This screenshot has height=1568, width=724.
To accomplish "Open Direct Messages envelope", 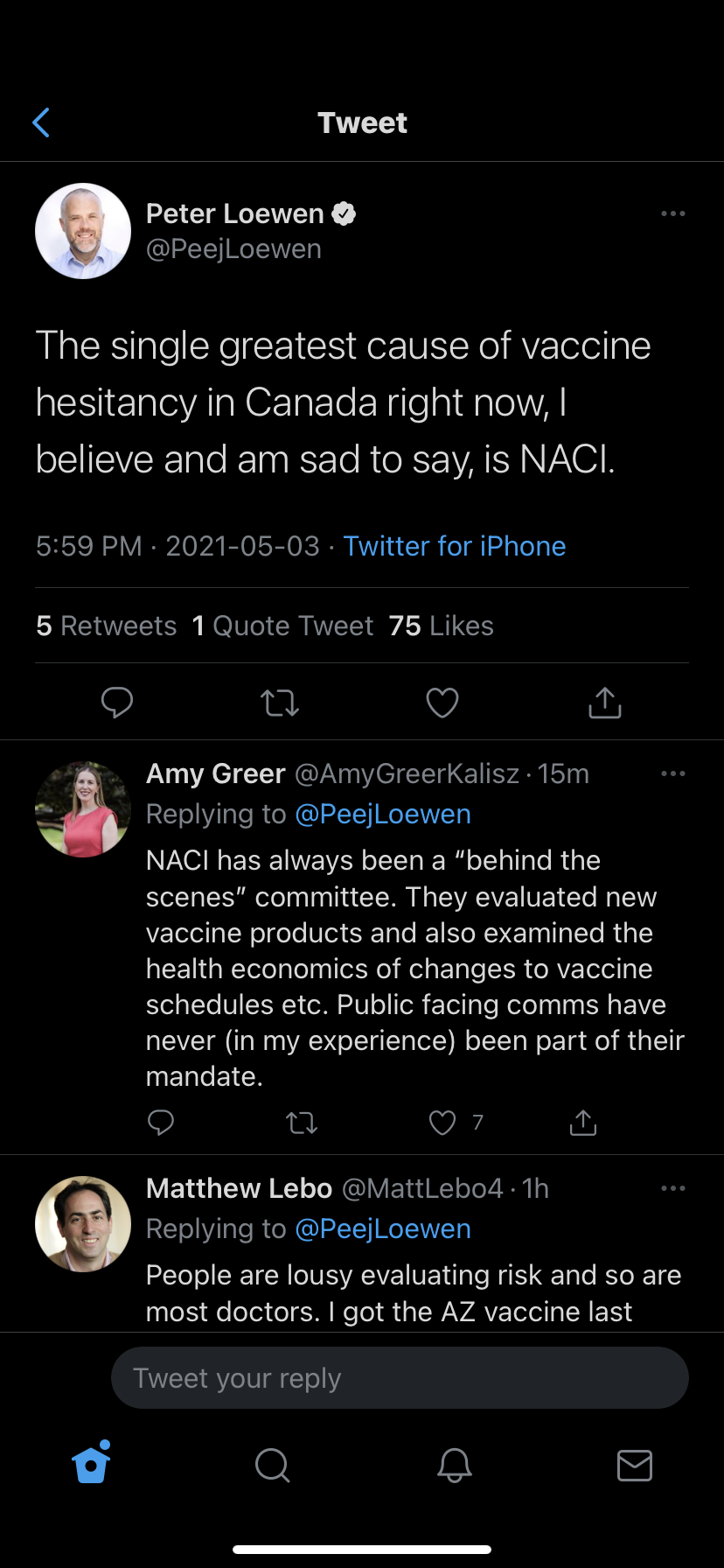I will (635, 1465).
